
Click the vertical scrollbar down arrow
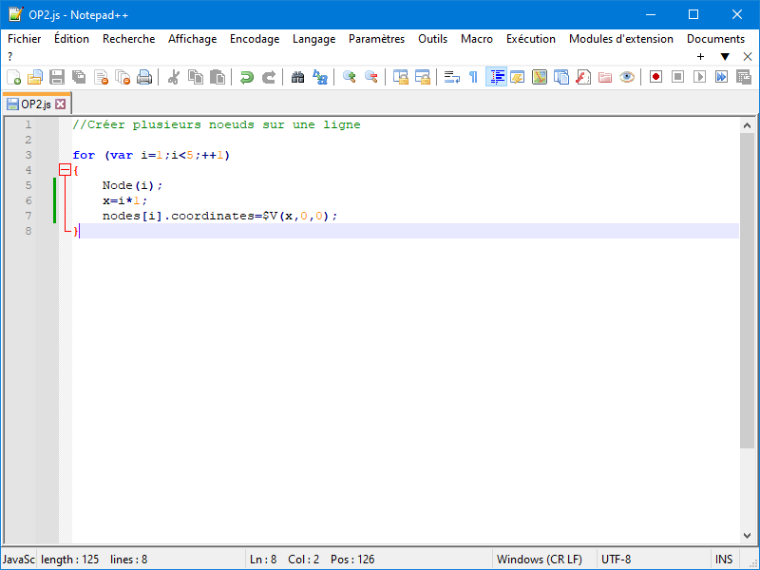747,536
